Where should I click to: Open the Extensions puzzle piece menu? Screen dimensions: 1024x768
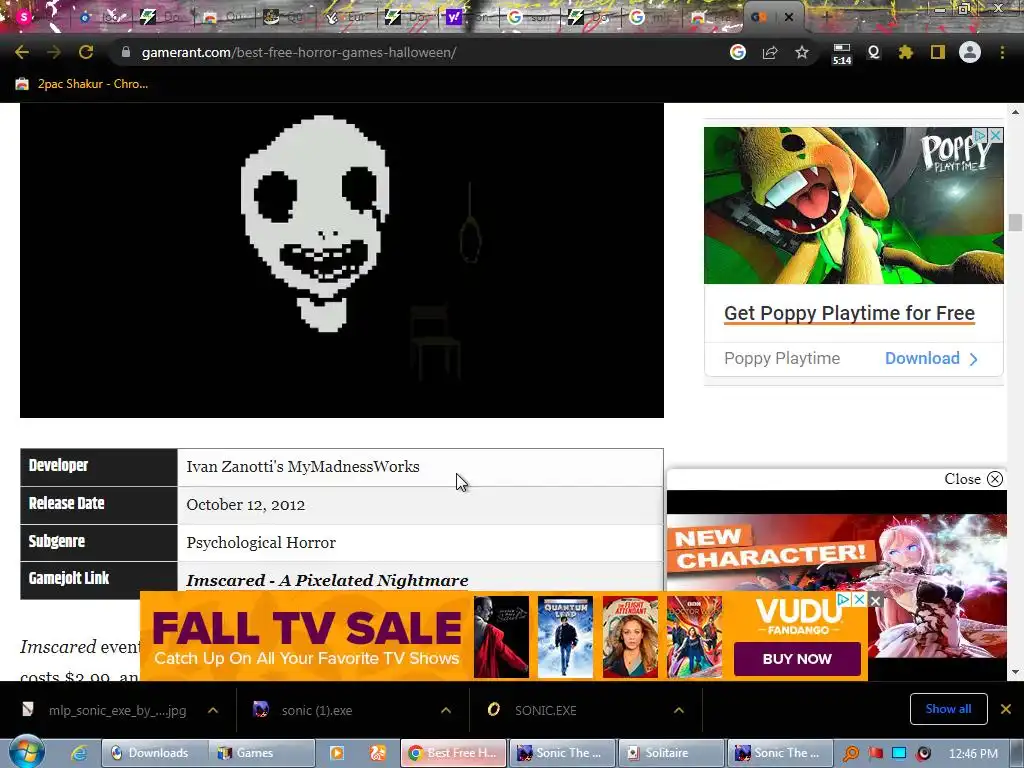click(905, 52)
